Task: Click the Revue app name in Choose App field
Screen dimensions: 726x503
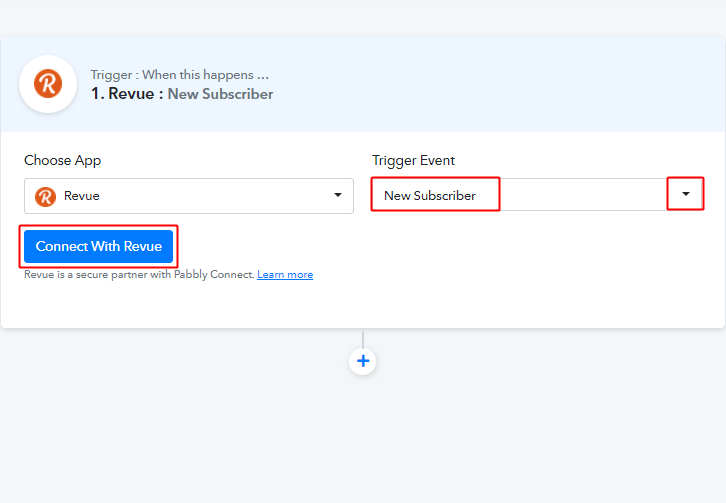Action: 82,196
